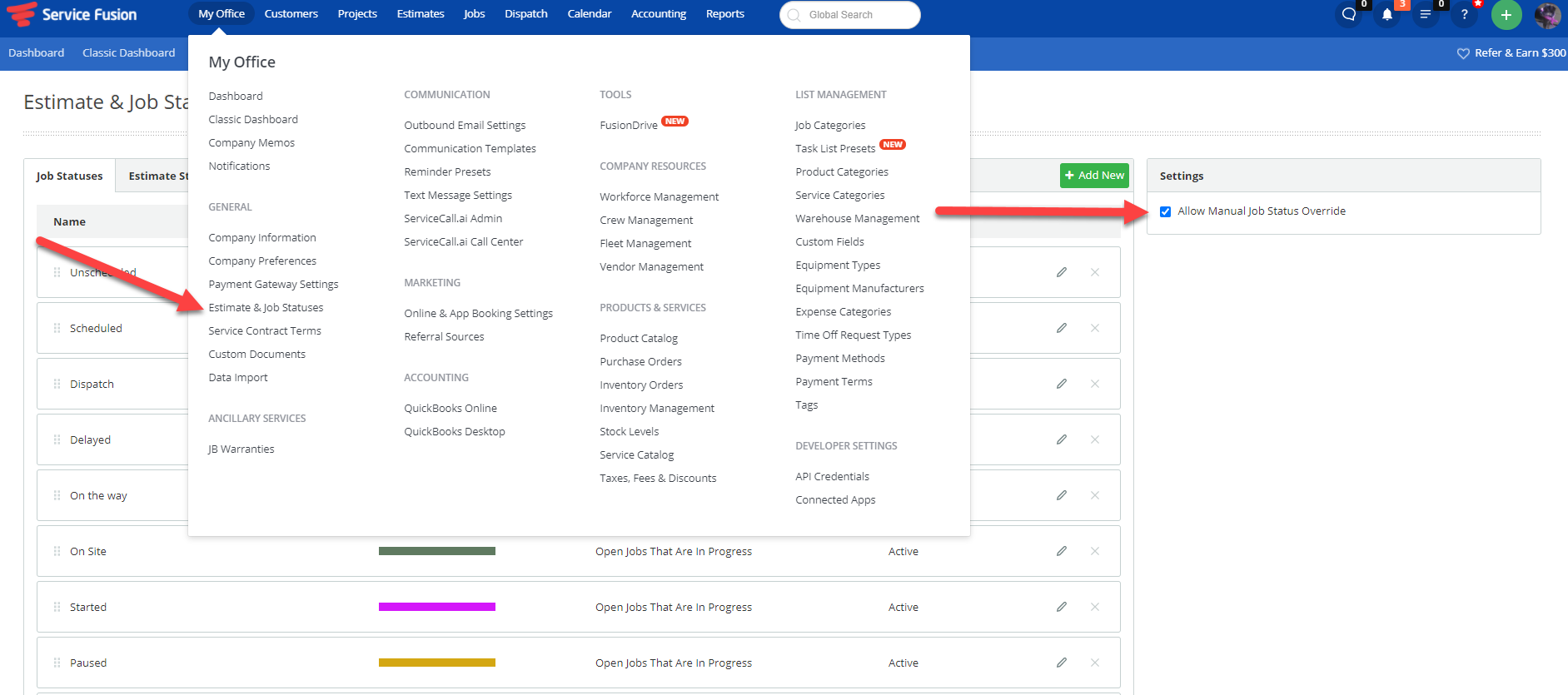Click the drag handle beside On Site

coord(57,551)
